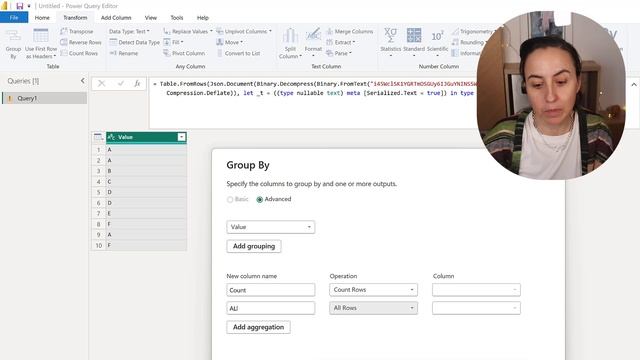Click the fx formula icon
The width and height of the screenshot is (640, 360).
(137, 83)
